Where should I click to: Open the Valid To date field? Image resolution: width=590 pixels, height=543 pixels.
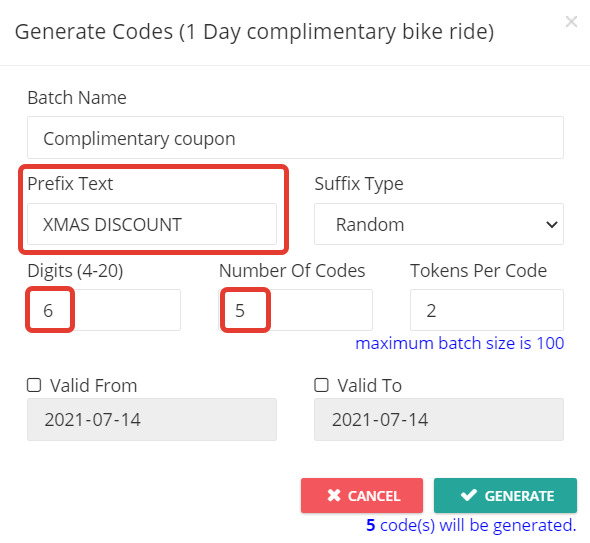click(x=439, y=420)
